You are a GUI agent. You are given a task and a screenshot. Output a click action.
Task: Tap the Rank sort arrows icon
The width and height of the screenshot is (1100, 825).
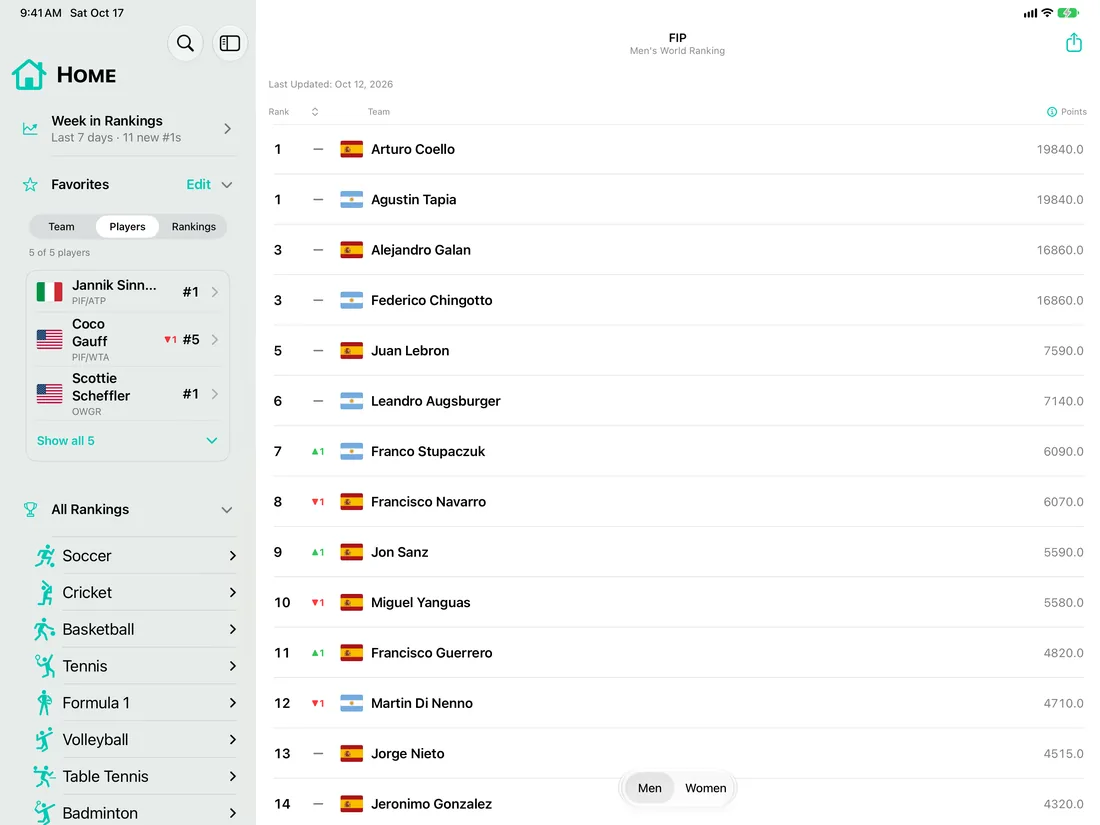pos(315,112)
